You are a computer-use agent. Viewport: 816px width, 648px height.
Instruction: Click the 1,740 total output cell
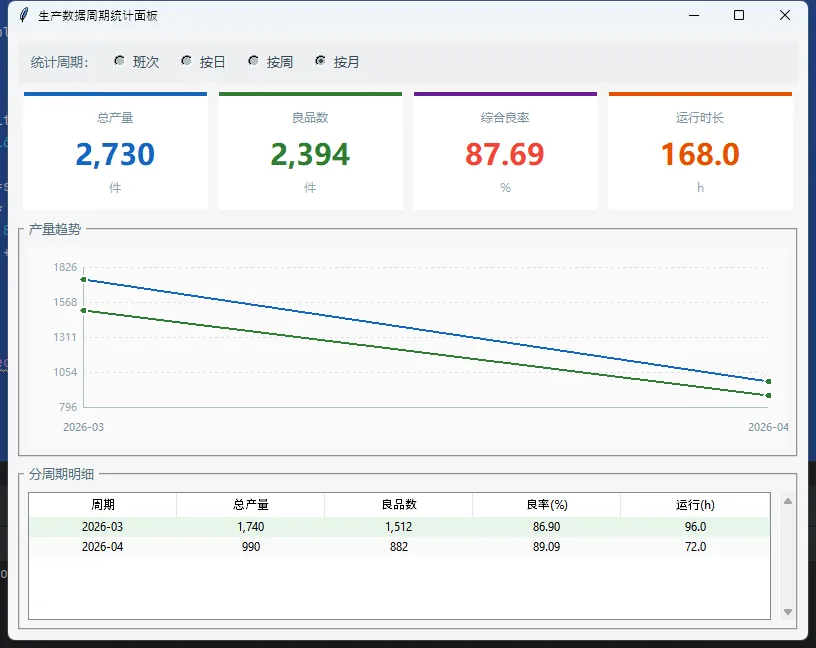pos(250,527)
